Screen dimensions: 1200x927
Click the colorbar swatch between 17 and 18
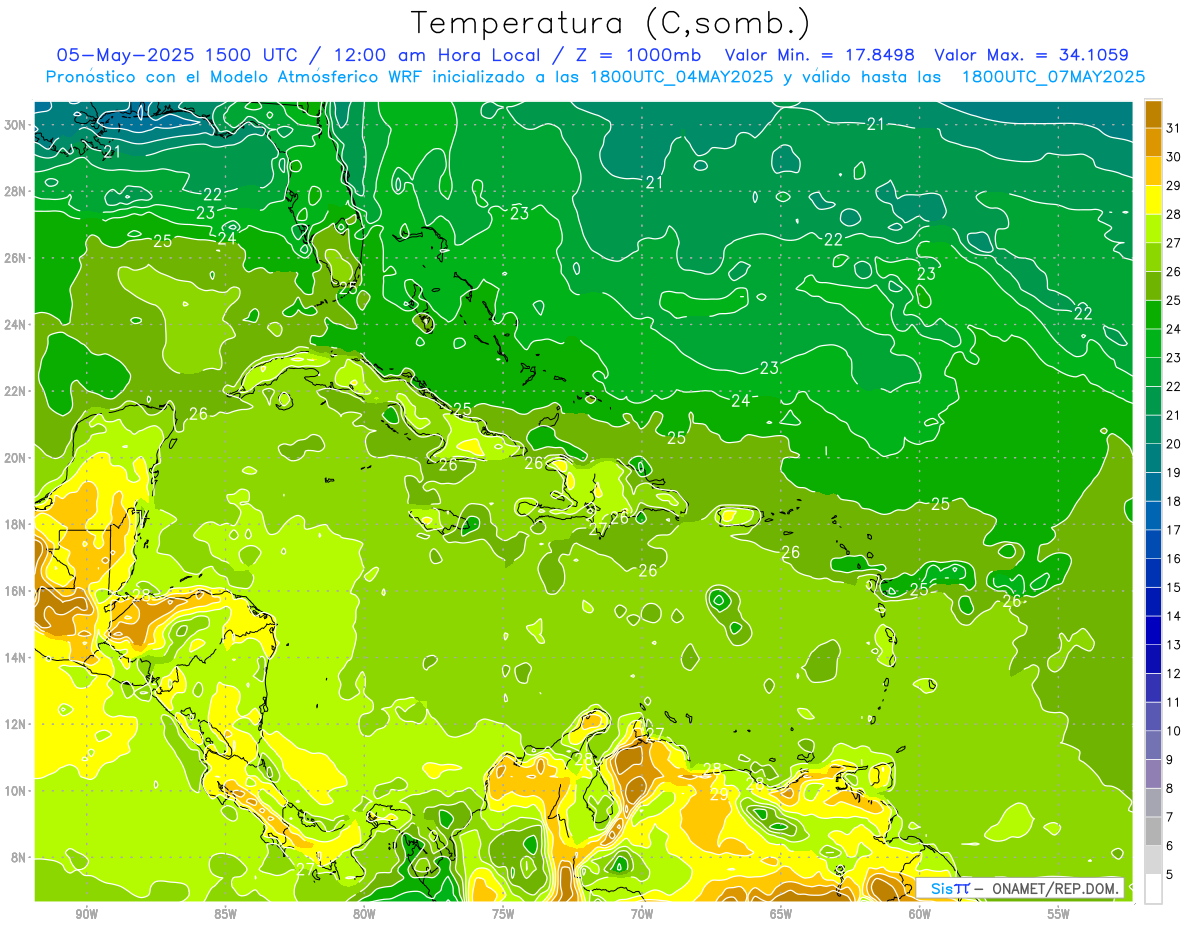(x=1153, y=515)
